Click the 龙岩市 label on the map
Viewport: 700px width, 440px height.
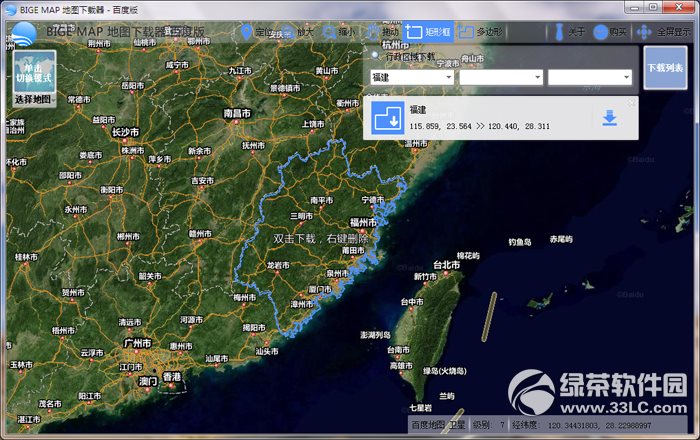(x=278, y=265)
